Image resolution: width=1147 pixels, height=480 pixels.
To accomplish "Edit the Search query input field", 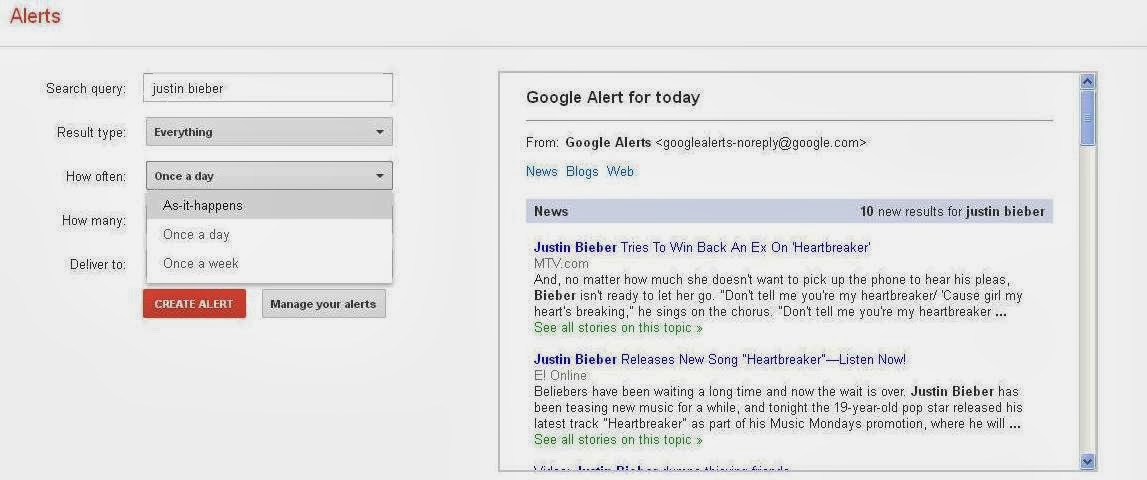I will 268,88.
